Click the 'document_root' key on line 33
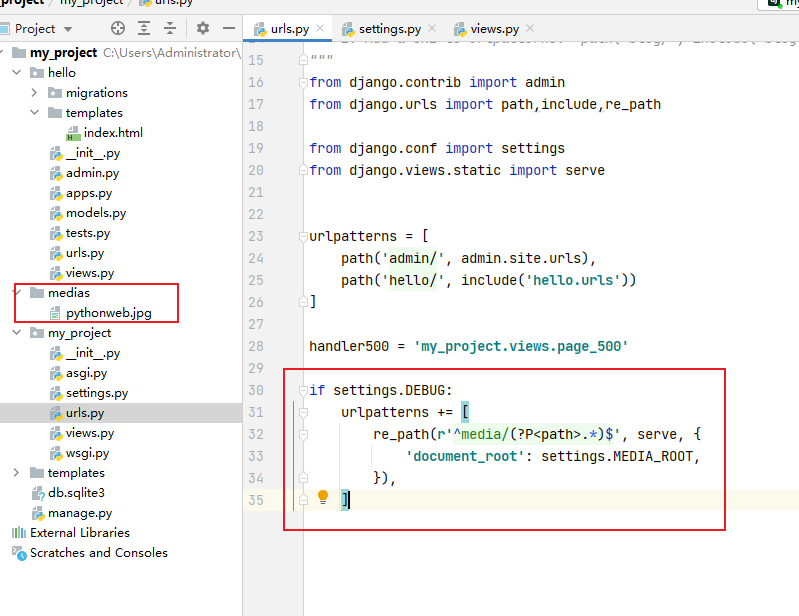This screenshot has width=799, height=616. 465,457
